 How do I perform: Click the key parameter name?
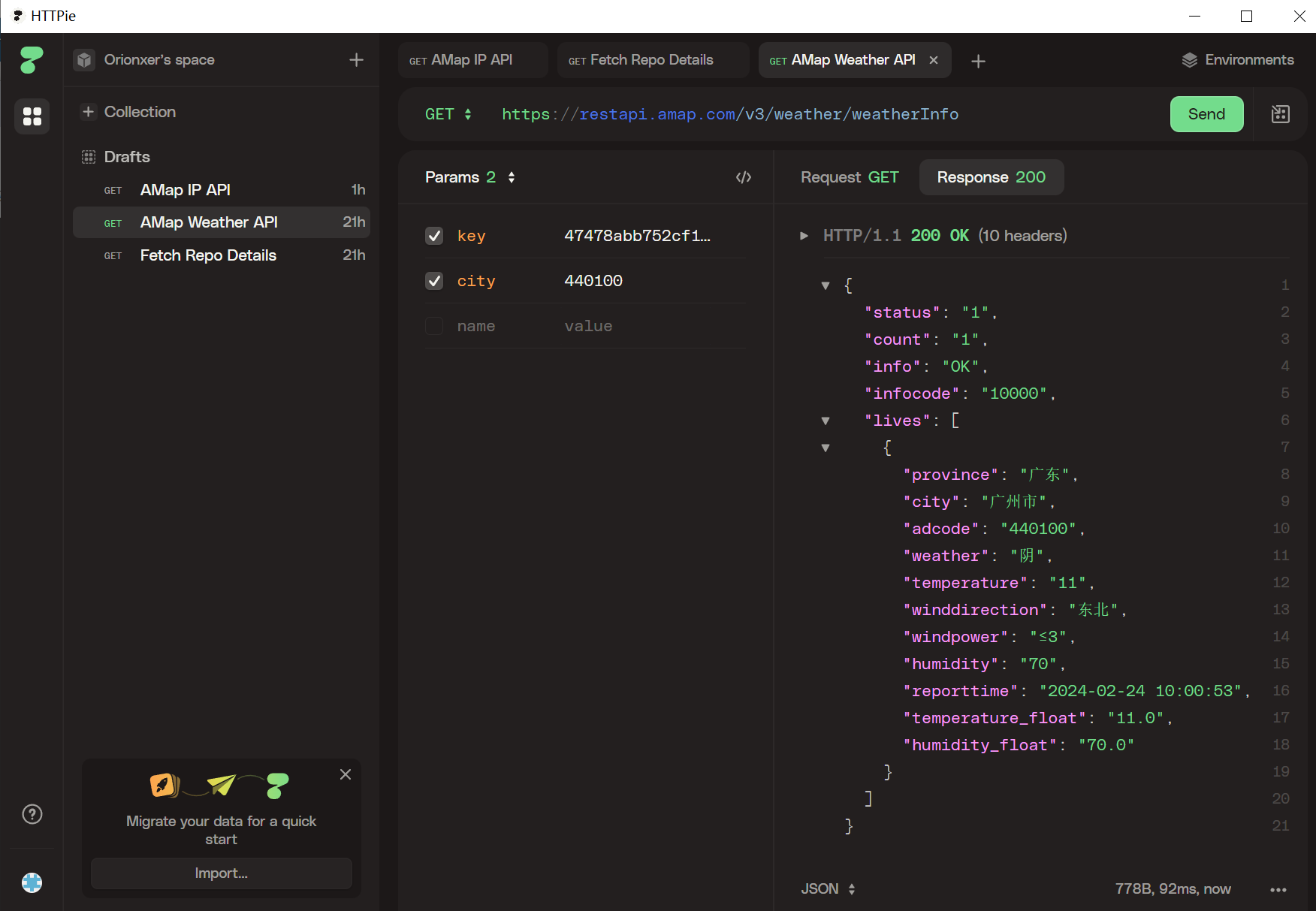coord(472,236)
